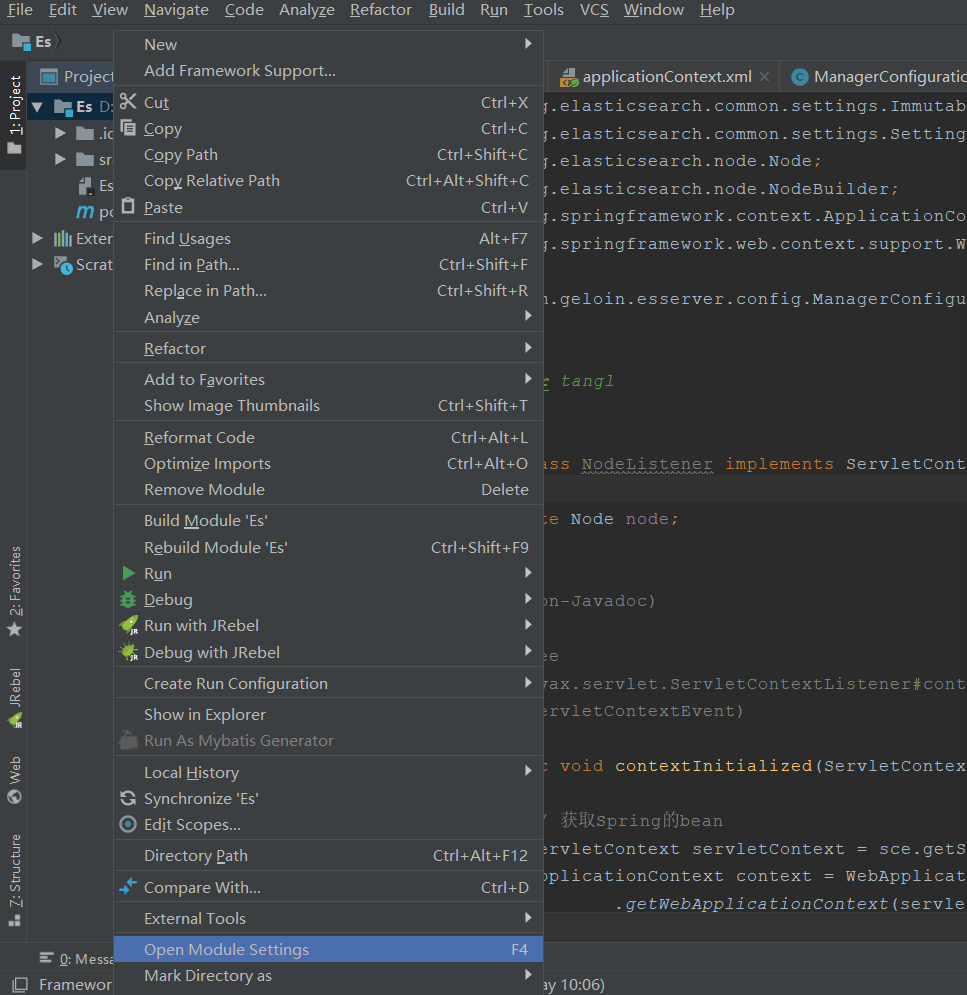Open the New submenu arrow
This screenshot has width=967, height=995.
tap(528, 43)
